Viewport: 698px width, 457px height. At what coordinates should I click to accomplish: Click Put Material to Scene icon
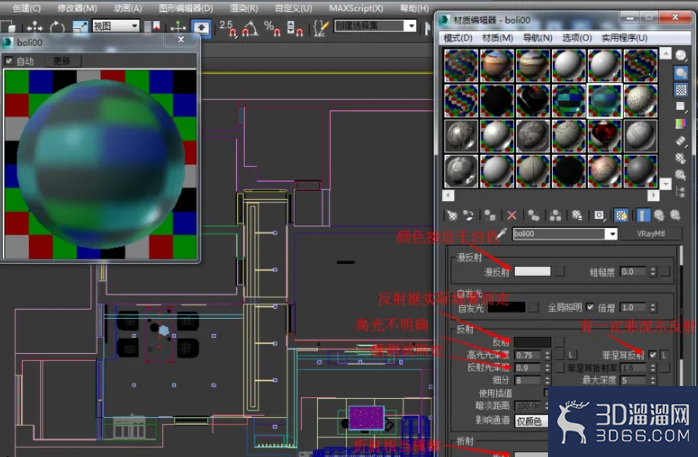tap(468, 216)
